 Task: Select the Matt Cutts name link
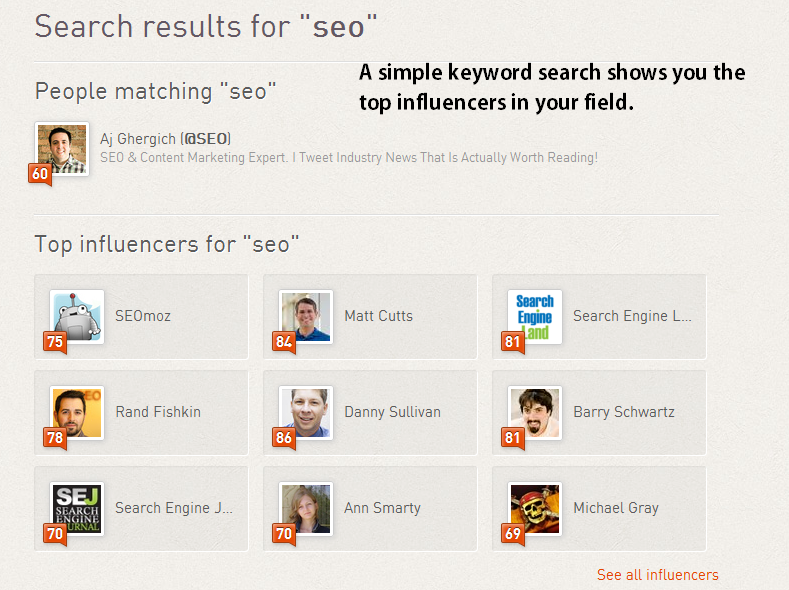pos(378,316)
